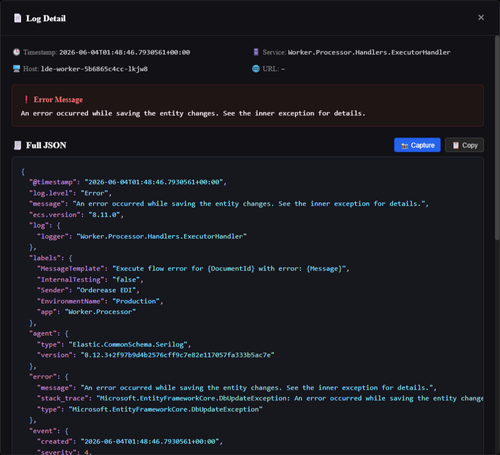Click the "Sender": "Orderease EDI" line

(88, 290)
